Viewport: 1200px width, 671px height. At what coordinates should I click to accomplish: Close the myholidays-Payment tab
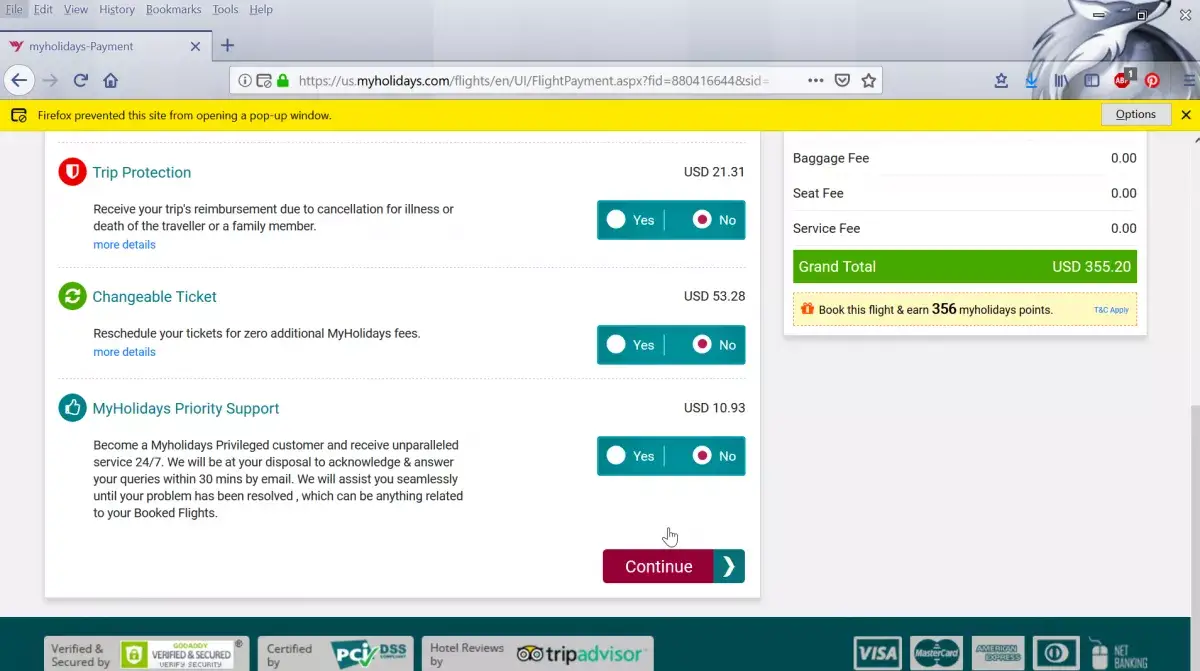(x=195, y=46)
